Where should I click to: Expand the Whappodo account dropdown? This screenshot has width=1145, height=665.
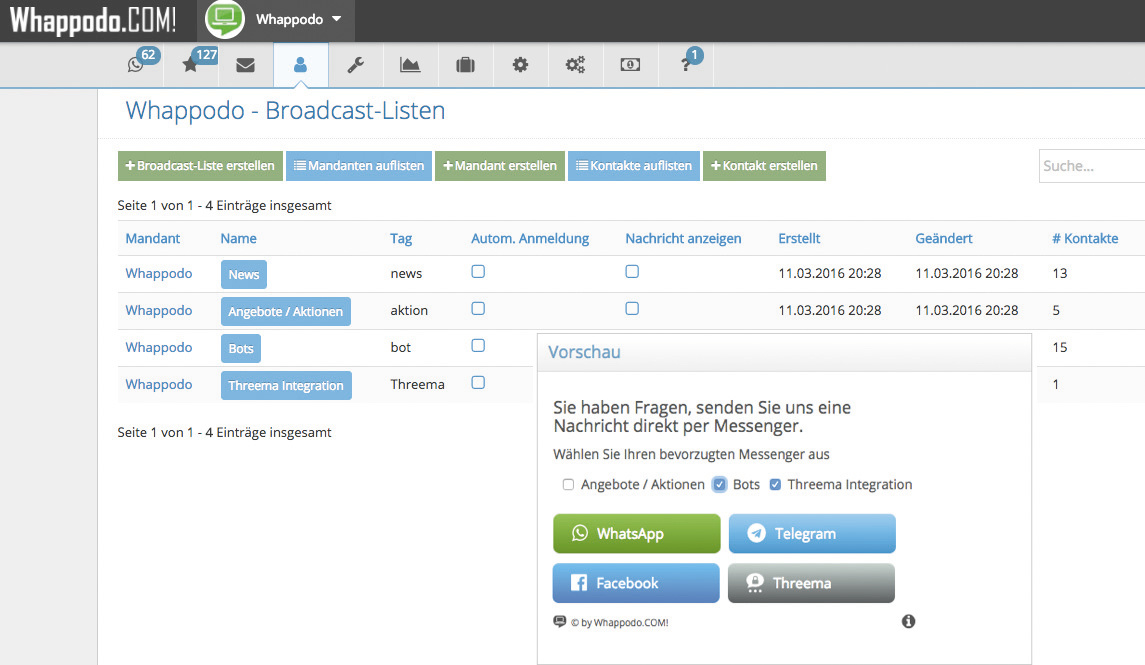pos(299,19)
